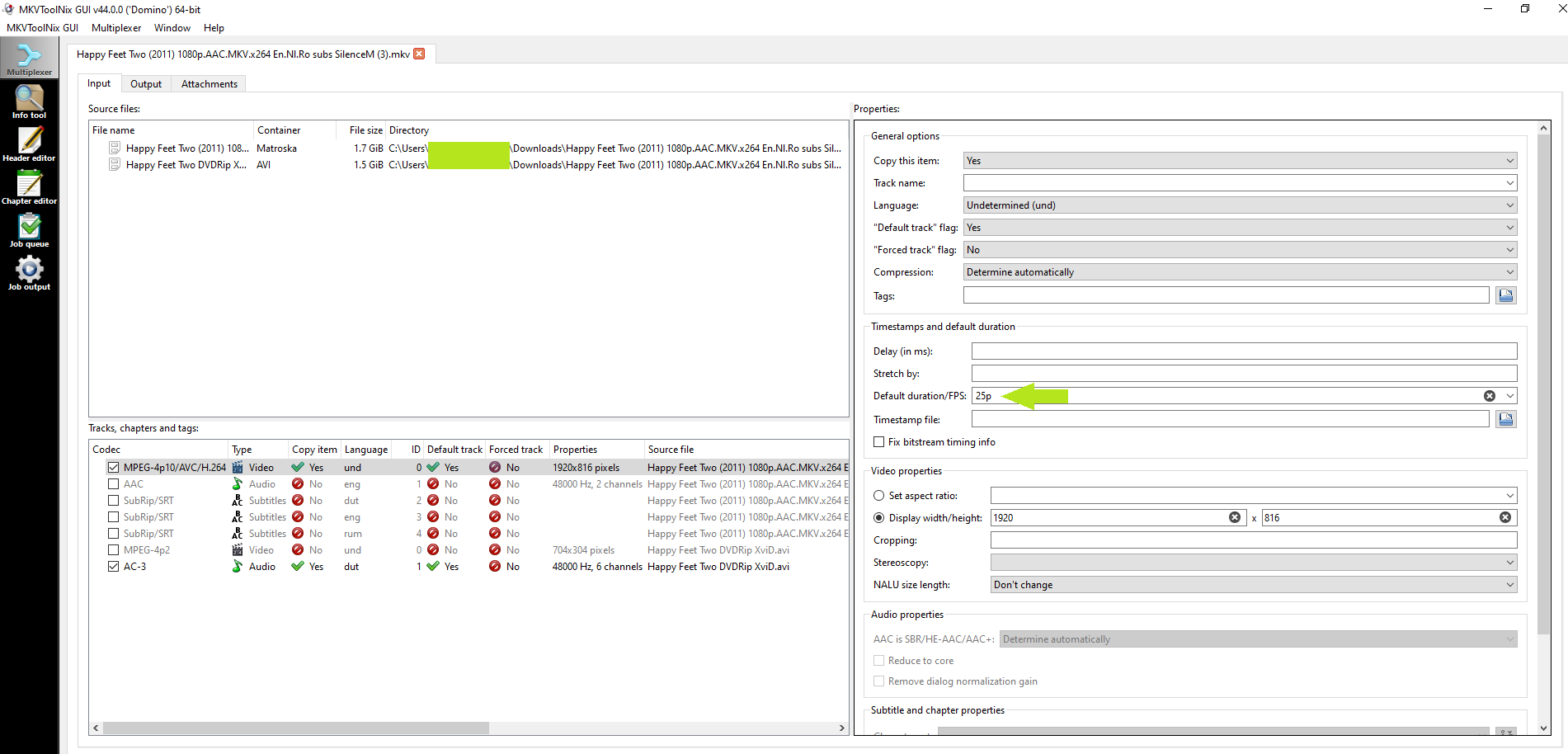Browse for a Timestamp file
This screenshot has width=1568, height=754.
1505,419
